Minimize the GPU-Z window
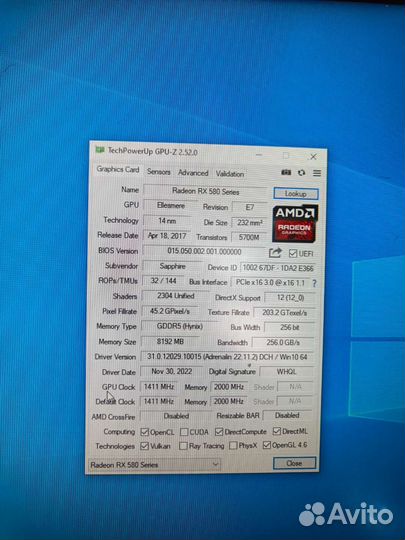Viewport: 405px width, 540px height. (x=259, y=155)
